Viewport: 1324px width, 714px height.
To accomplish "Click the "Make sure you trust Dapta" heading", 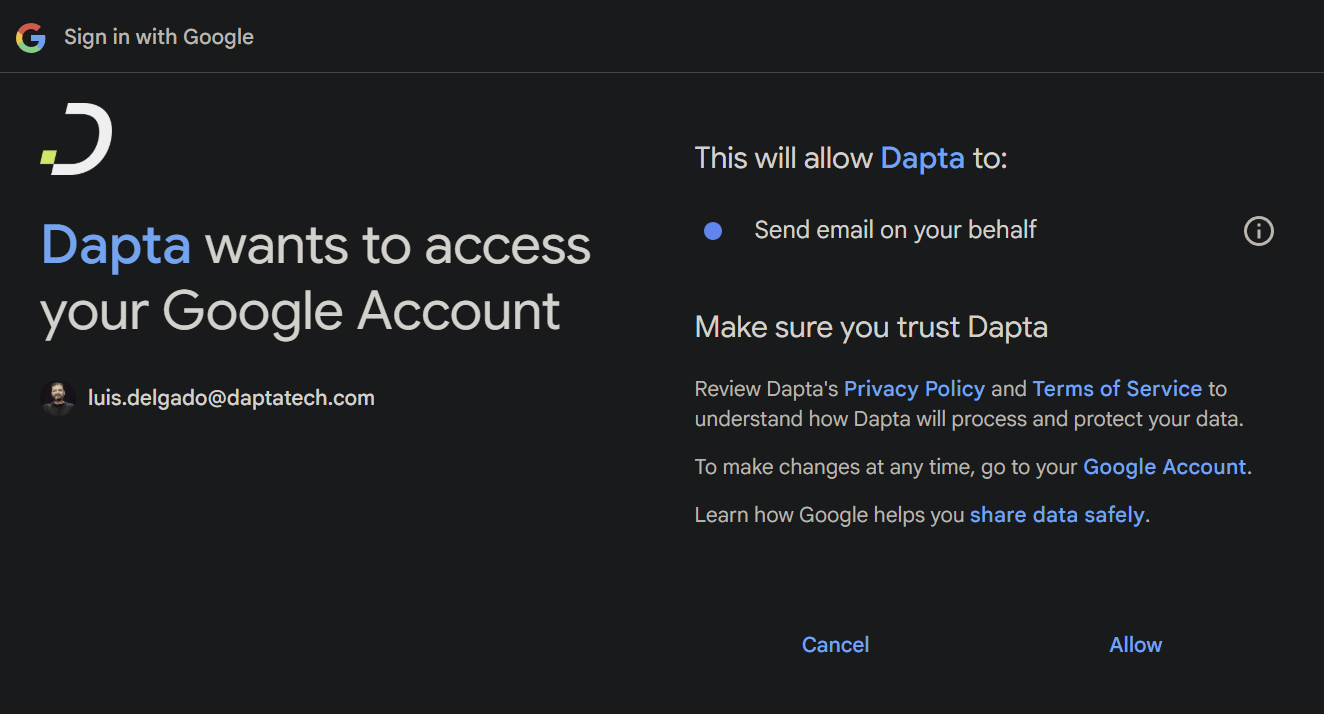I will coord(871,327).
